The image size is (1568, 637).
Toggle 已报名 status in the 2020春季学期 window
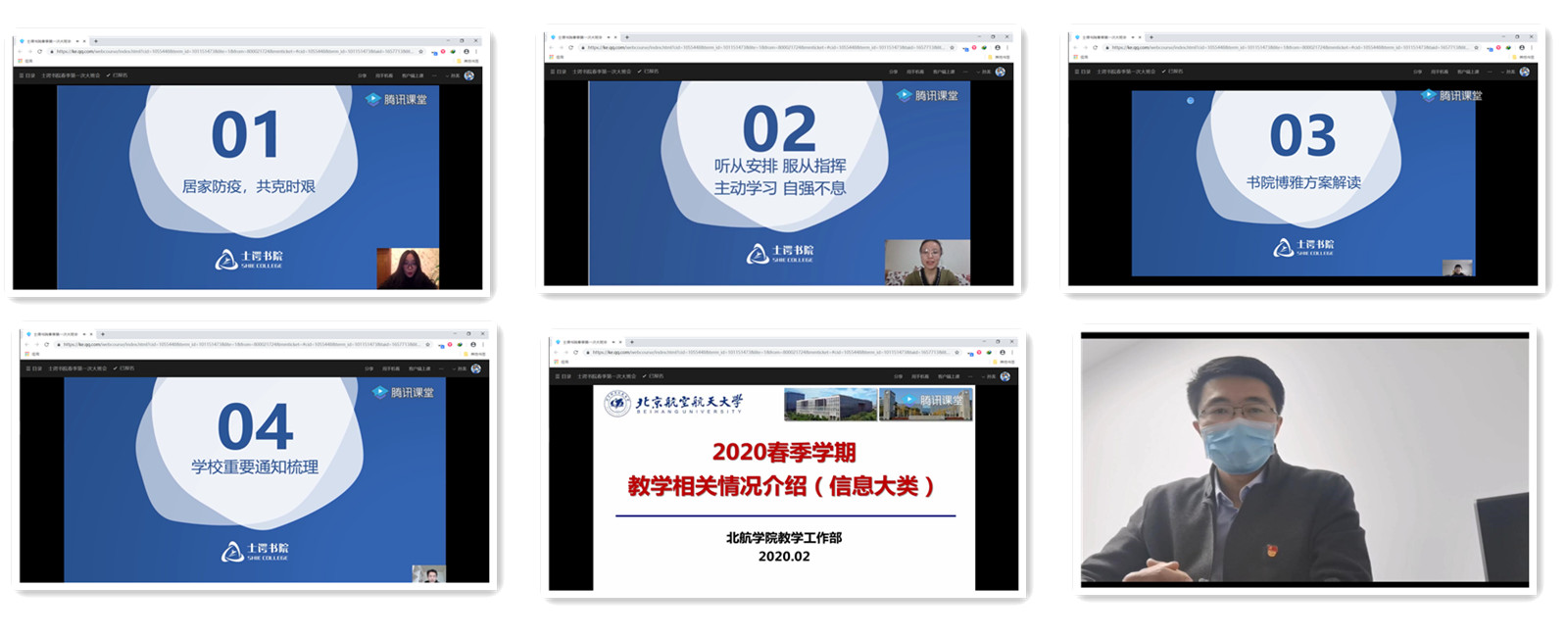click(x=654, y=376)
